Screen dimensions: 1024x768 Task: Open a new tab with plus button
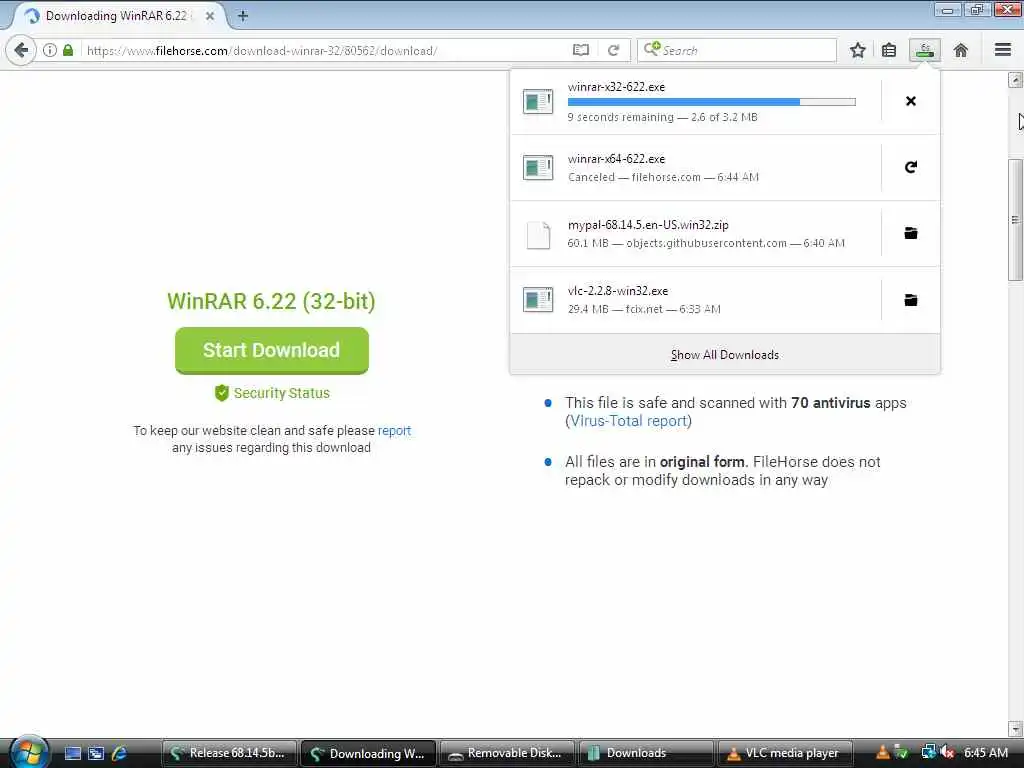click(243, 16)
